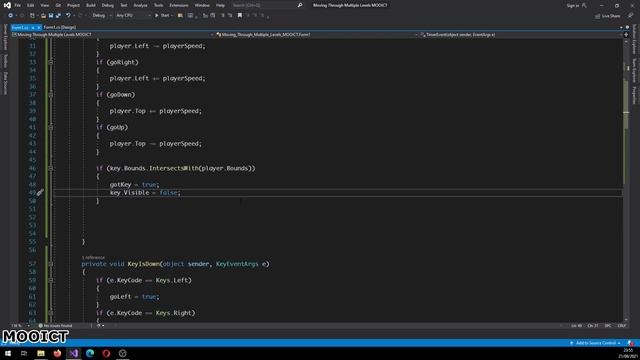Open File Explorer from the taskbar

(41, 353)
